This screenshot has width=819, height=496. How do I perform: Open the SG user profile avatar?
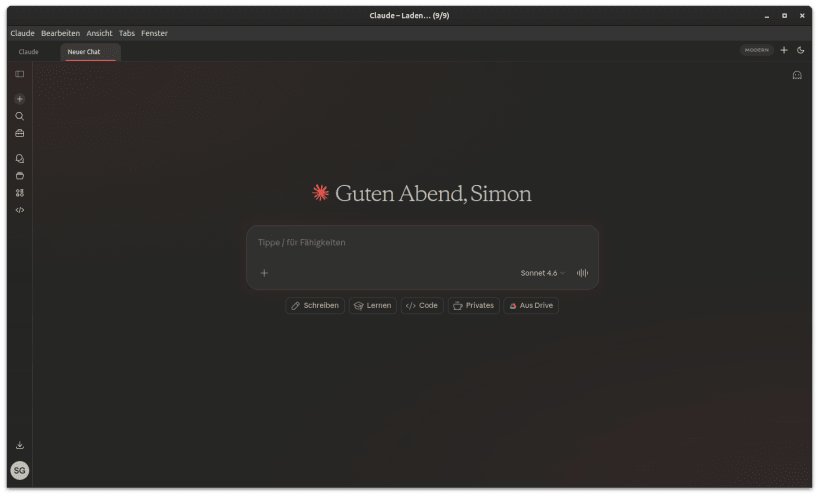tap(19, 470)
